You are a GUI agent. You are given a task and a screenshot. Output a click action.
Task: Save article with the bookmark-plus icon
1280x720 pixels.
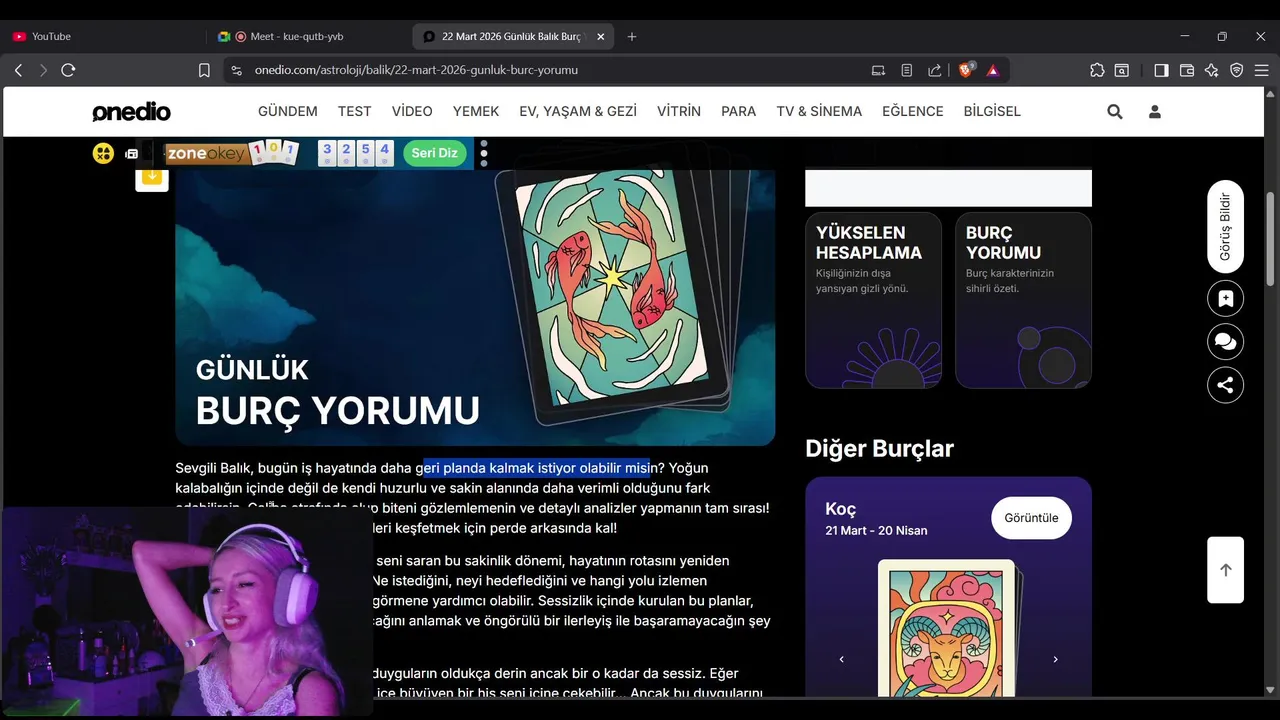click(1225, 298)
